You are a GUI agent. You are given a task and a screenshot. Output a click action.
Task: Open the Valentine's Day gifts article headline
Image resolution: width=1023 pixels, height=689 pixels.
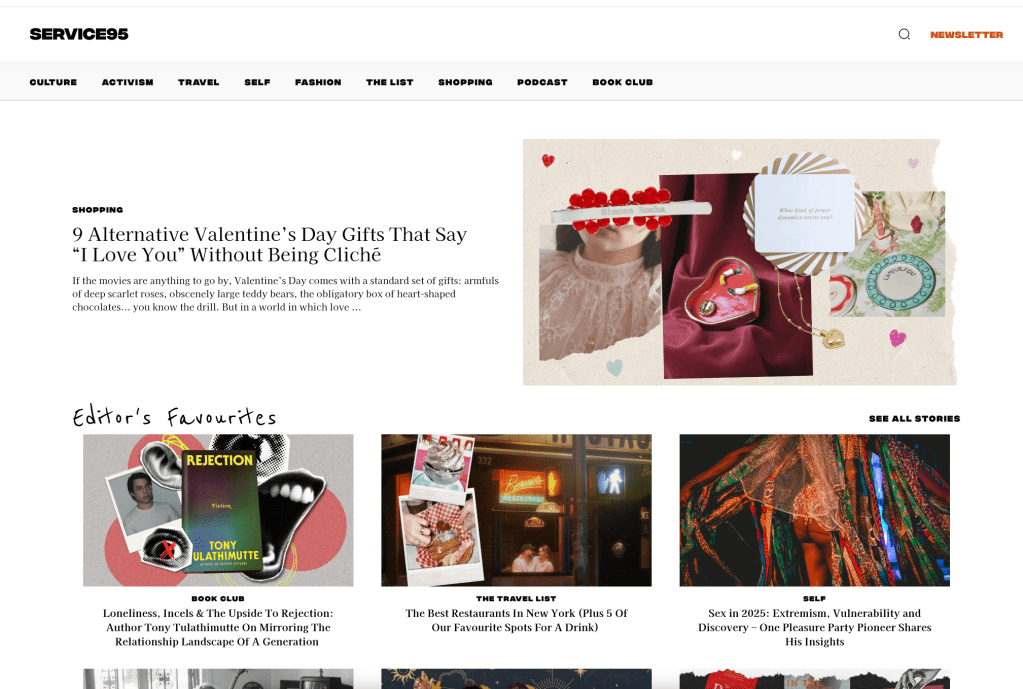pos(269,244)
